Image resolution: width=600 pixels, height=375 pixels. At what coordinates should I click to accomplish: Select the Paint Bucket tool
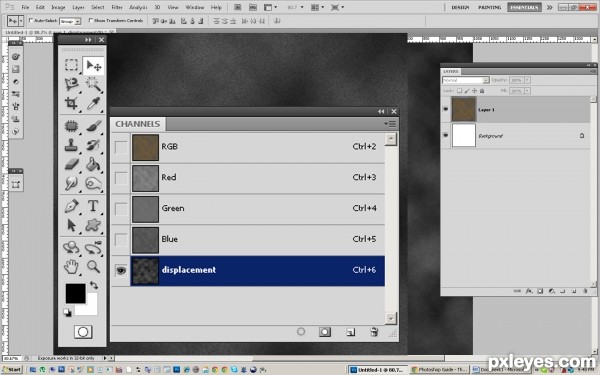coord(93,164)
